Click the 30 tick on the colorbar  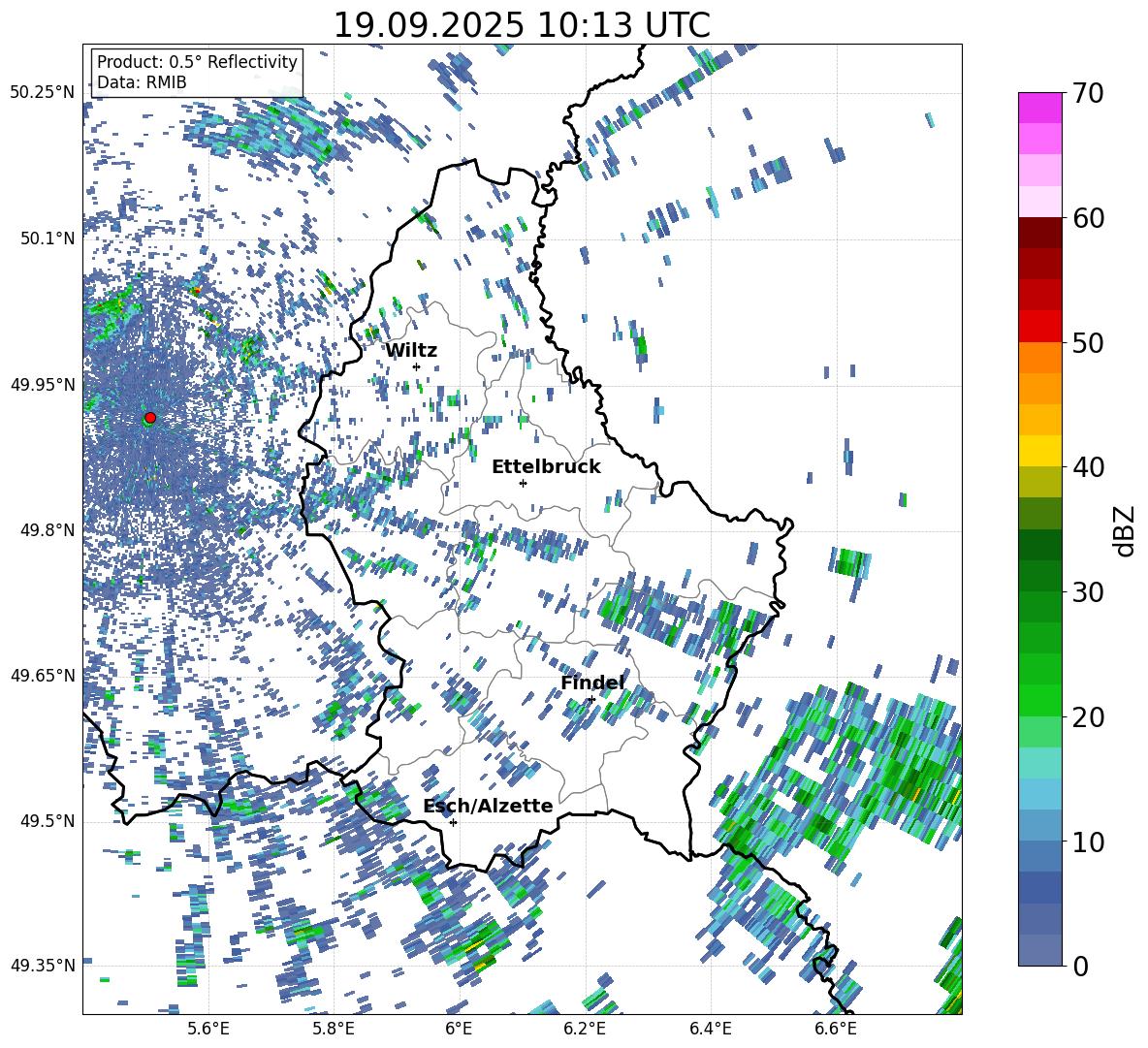[1088, 591]
